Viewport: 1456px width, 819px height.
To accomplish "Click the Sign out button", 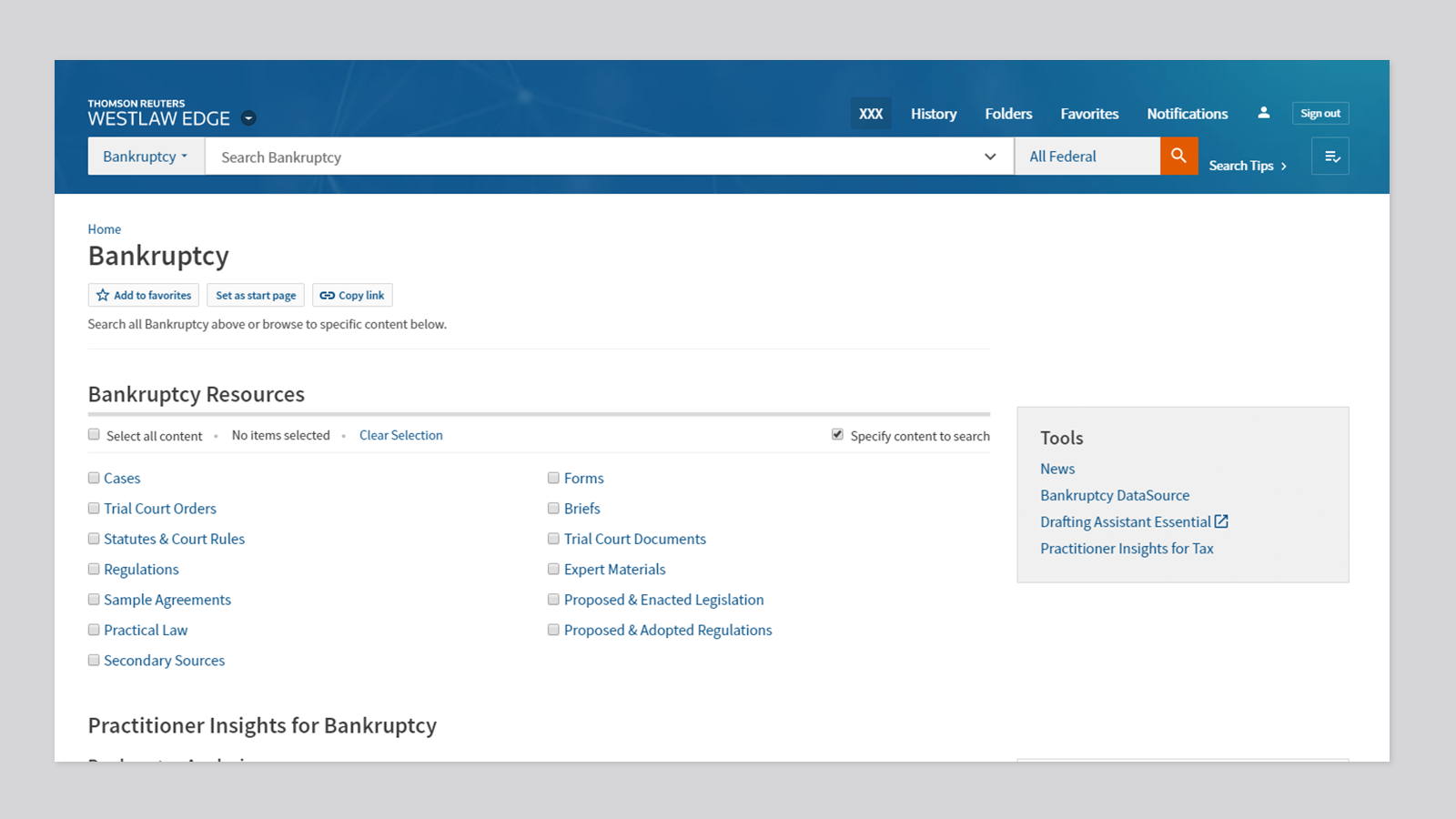I will point(1319,114).
